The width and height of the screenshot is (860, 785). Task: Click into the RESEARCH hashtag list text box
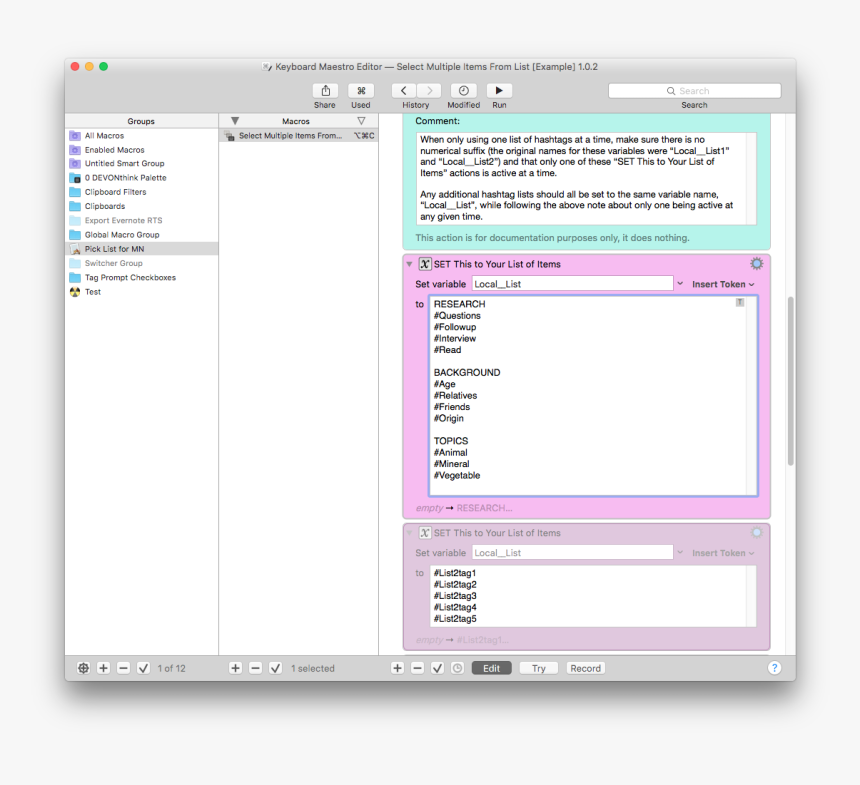593,396
